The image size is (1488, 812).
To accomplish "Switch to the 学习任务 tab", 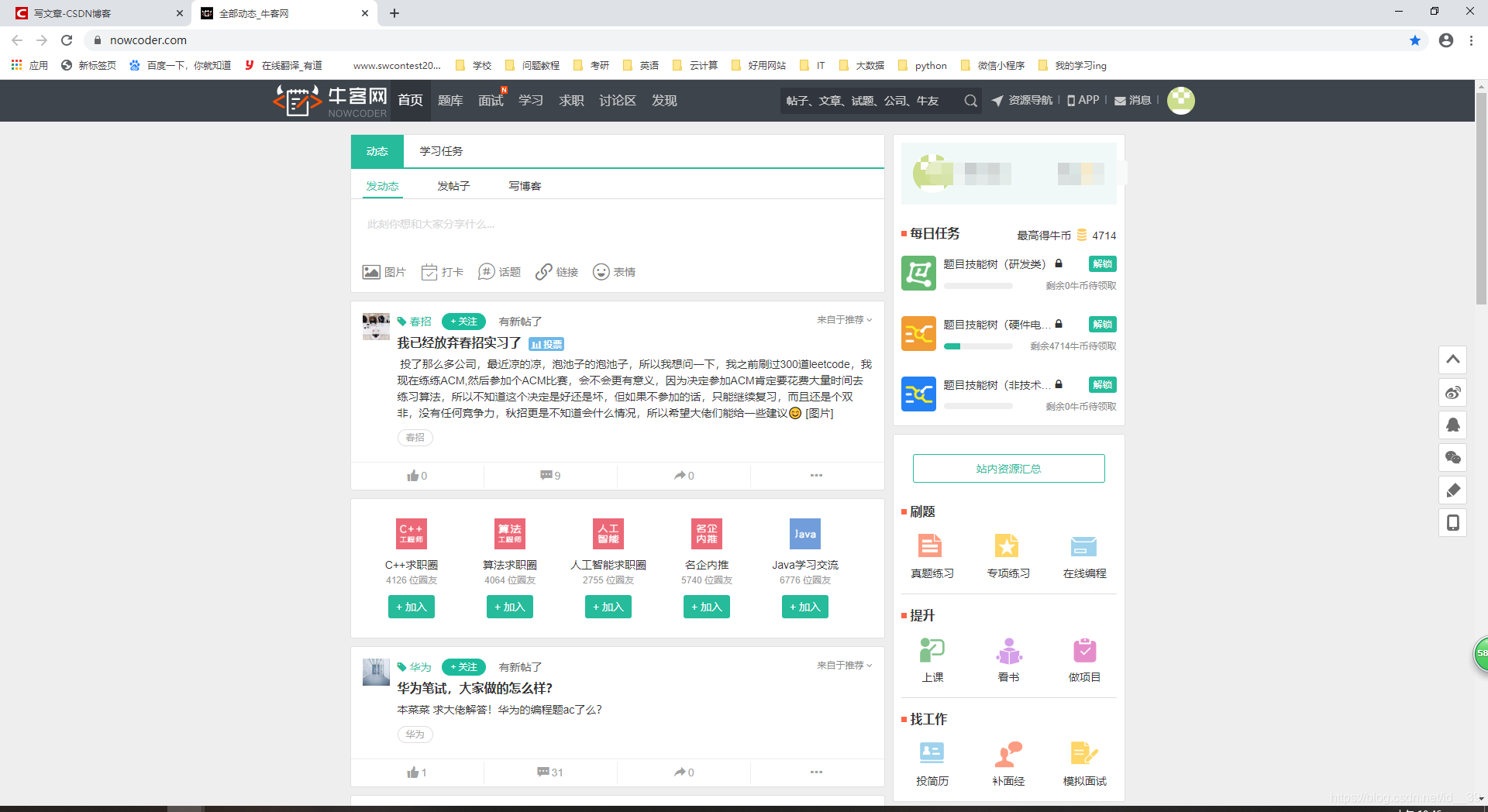I will (440, 151).
